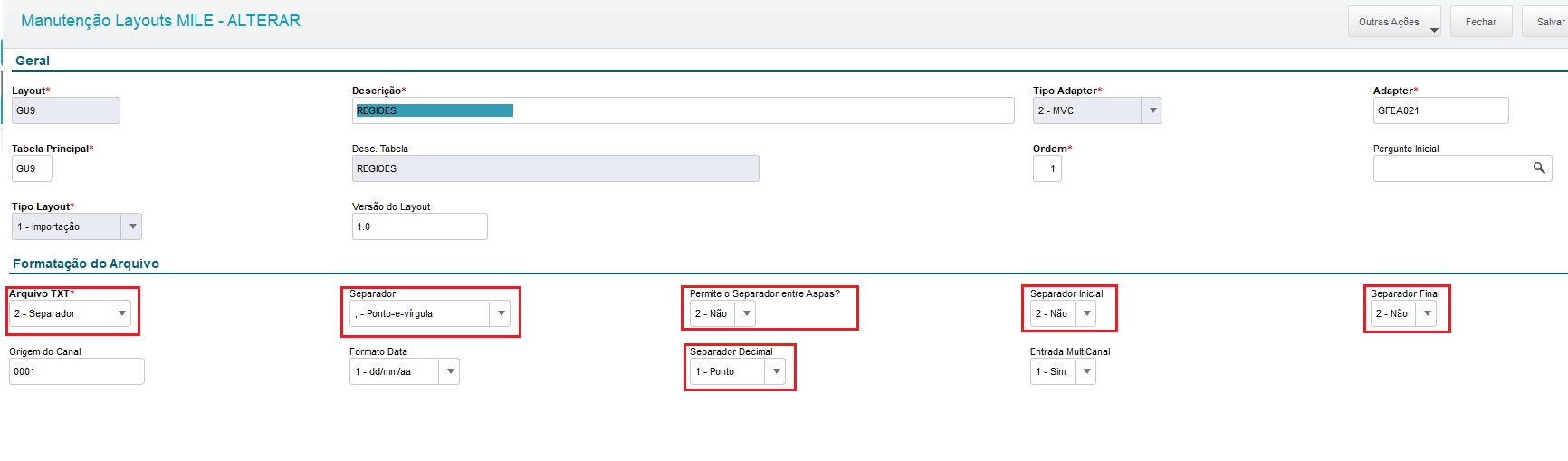The image size is (1568, 461).
Task: Click the Layout field containing GU9
Action: (66, 110)
